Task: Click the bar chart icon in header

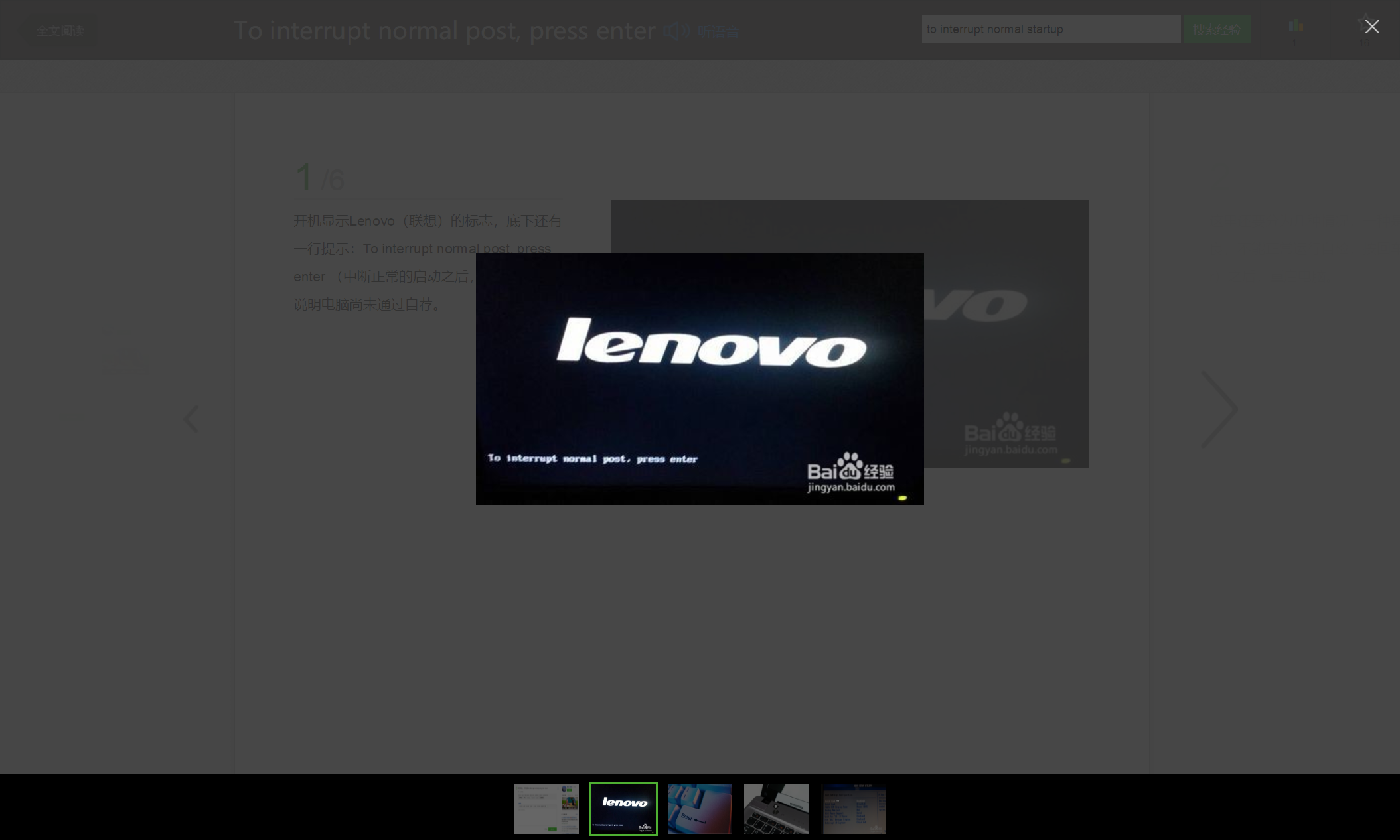Action: [1295, 26]
